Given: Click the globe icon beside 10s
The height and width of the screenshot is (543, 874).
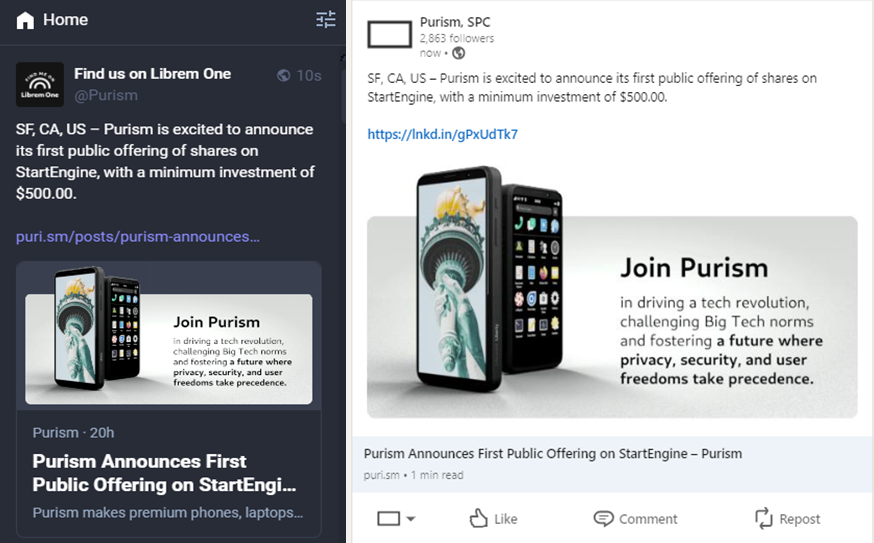Looking at the screenshot, I should coord(284,75).
